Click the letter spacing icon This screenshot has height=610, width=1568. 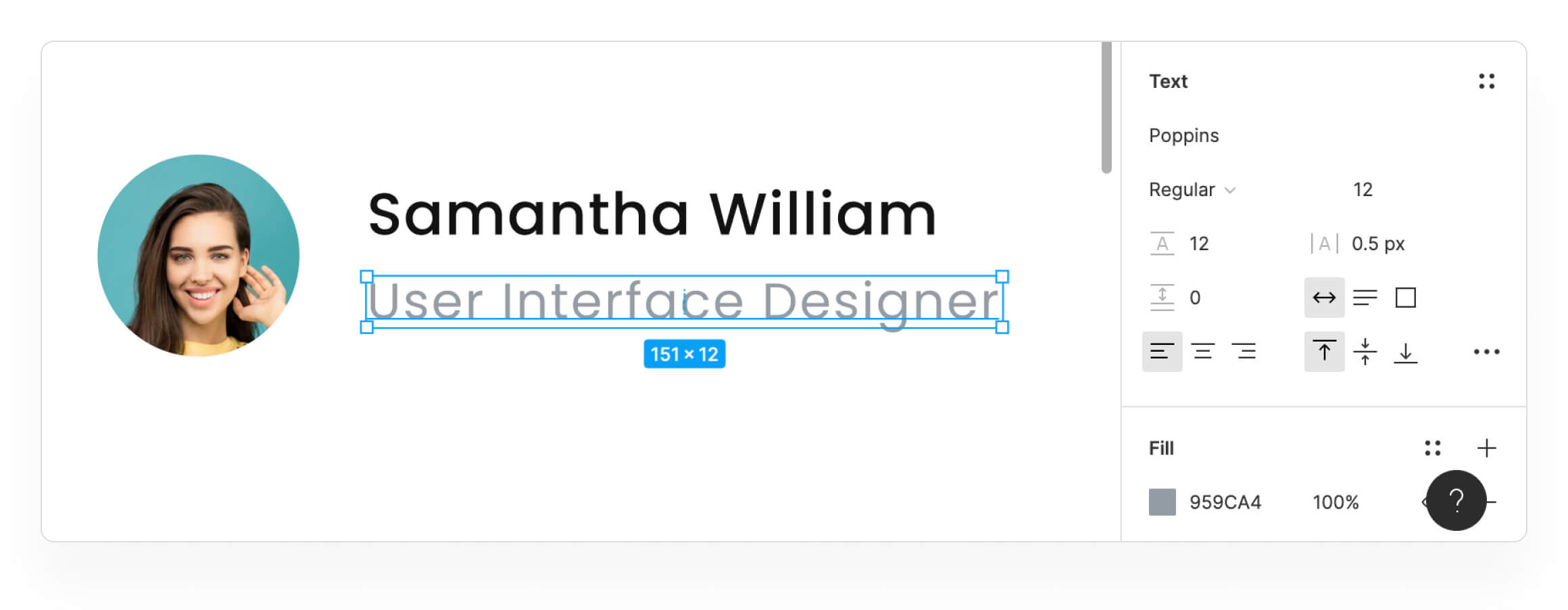coord(1324,243)
